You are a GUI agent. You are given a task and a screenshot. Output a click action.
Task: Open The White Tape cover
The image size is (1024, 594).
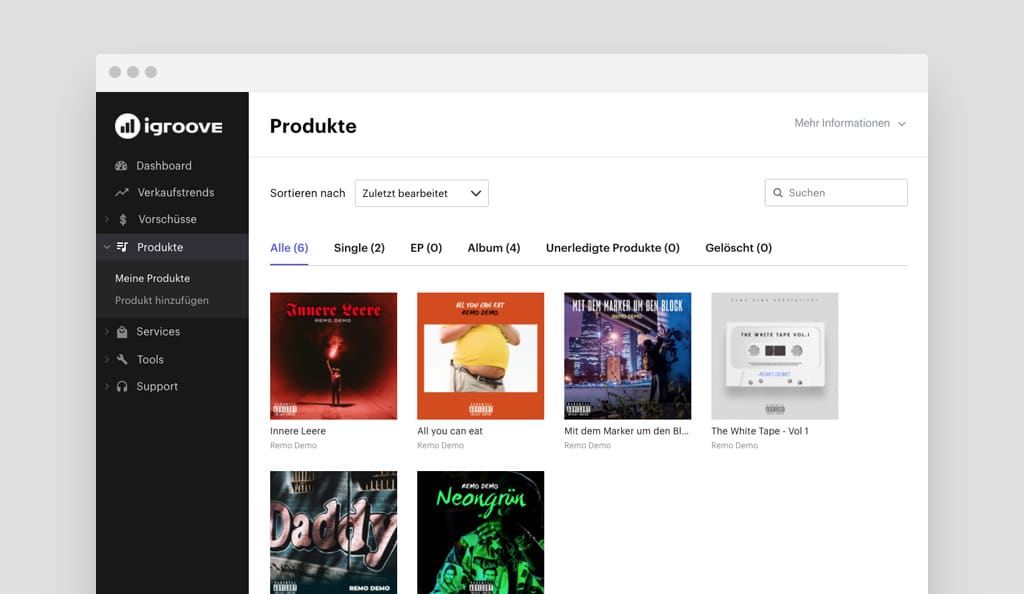775,356
